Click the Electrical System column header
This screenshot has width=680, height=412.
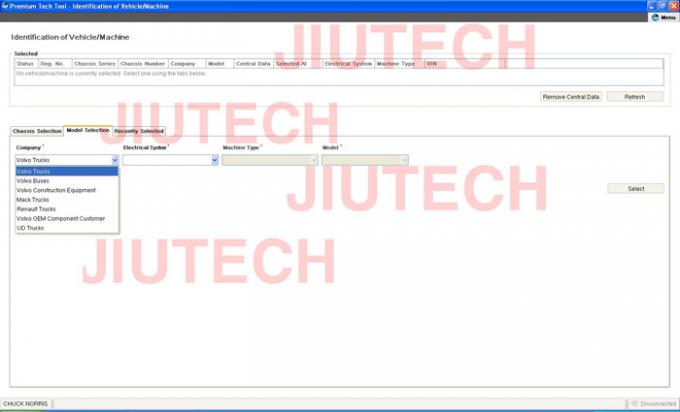(348, 64)
